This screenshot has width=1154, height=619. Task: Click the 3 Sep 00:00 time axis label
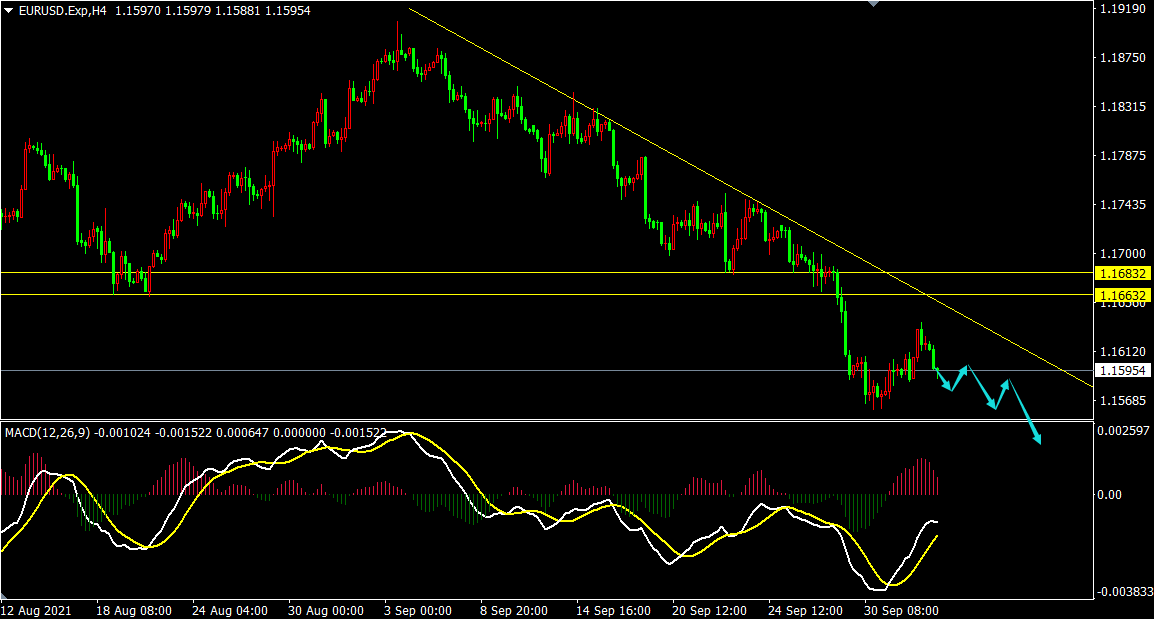tap(419, 610)
